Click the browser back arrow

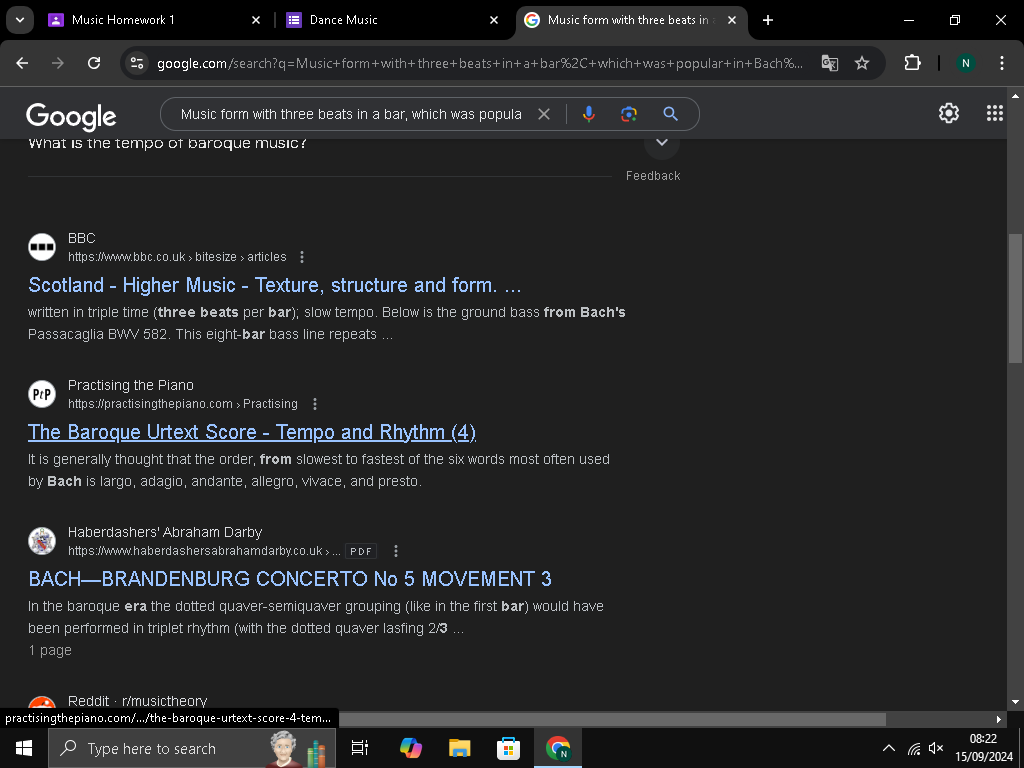tap(22, 63)
